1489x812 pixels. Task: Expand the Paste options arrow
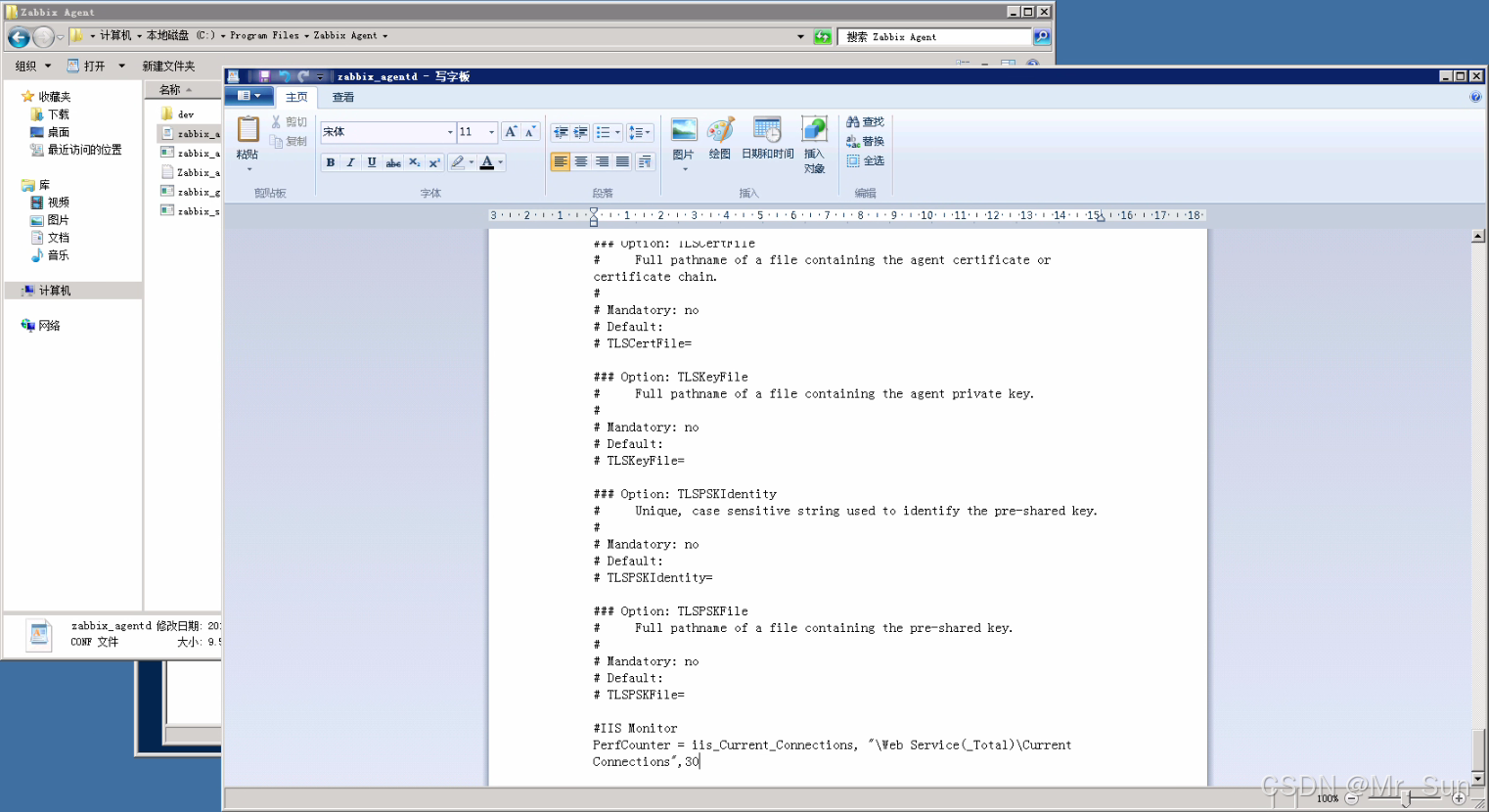(x=248, y=169)
